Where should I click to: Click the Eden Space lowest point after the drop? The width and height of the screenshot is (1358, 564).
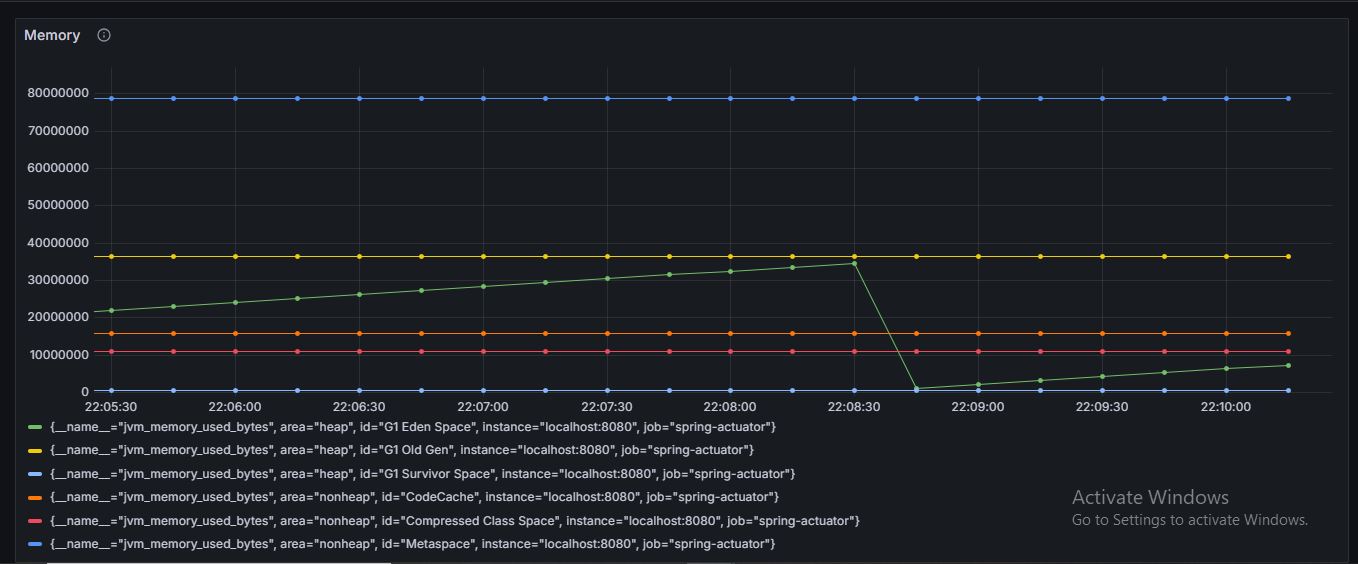[x=916, y=388]
